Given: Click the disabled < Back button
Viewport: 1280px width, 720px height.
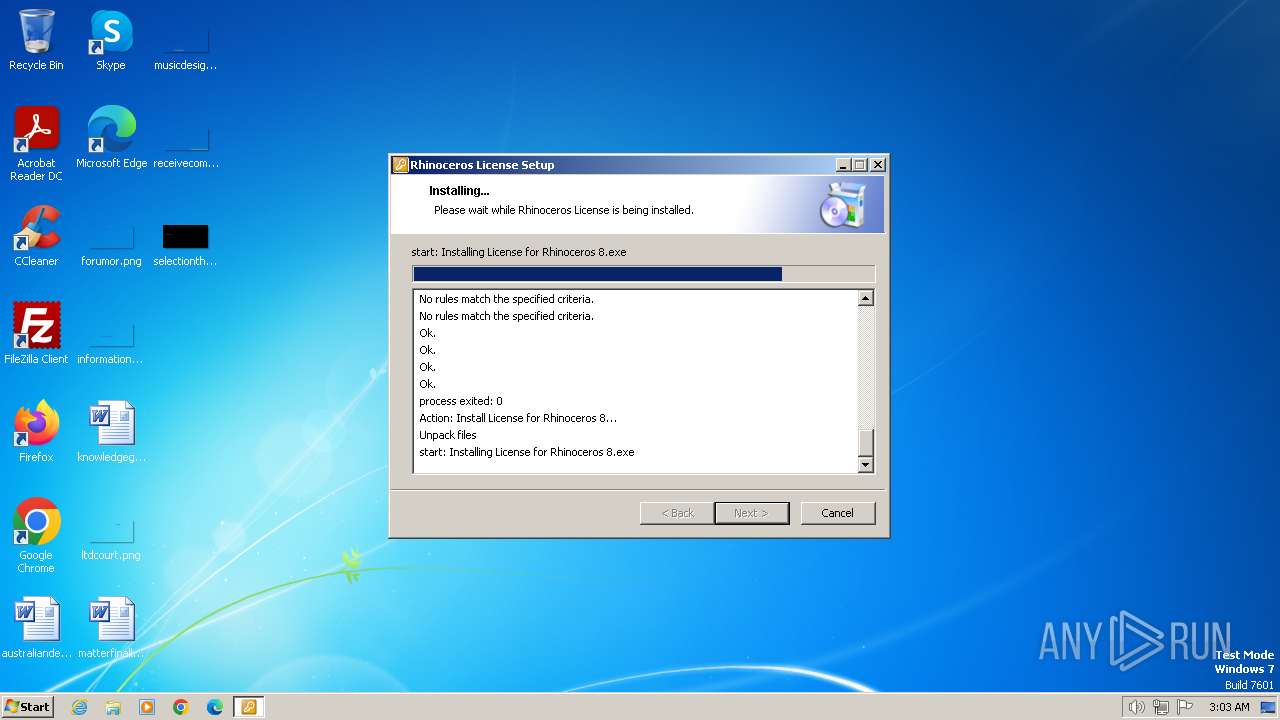Looking at the screenshot, I should click(x=677, y=513).
